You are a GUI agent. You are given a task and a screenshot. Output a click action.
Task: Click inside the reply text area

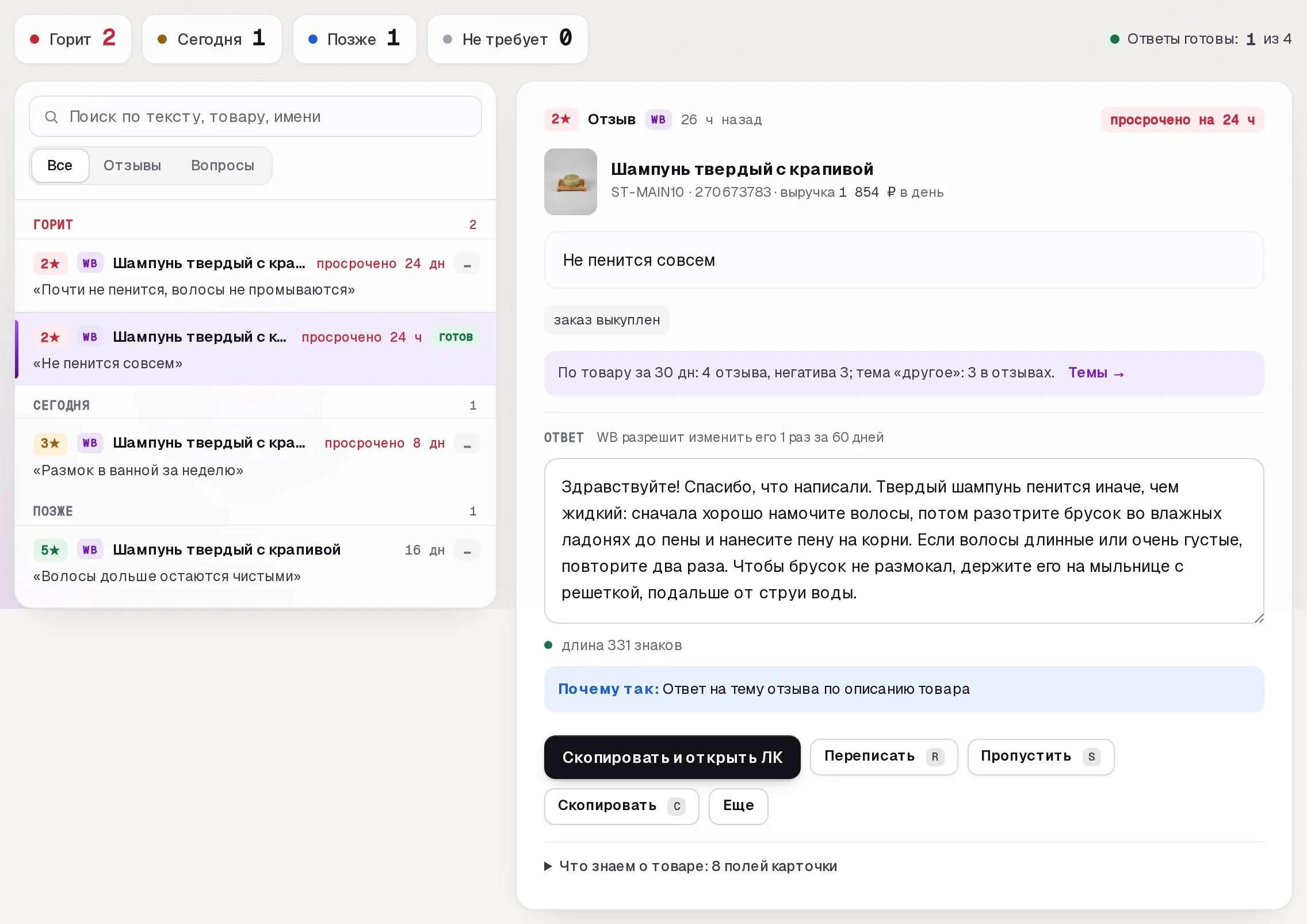tap(904, 541)
